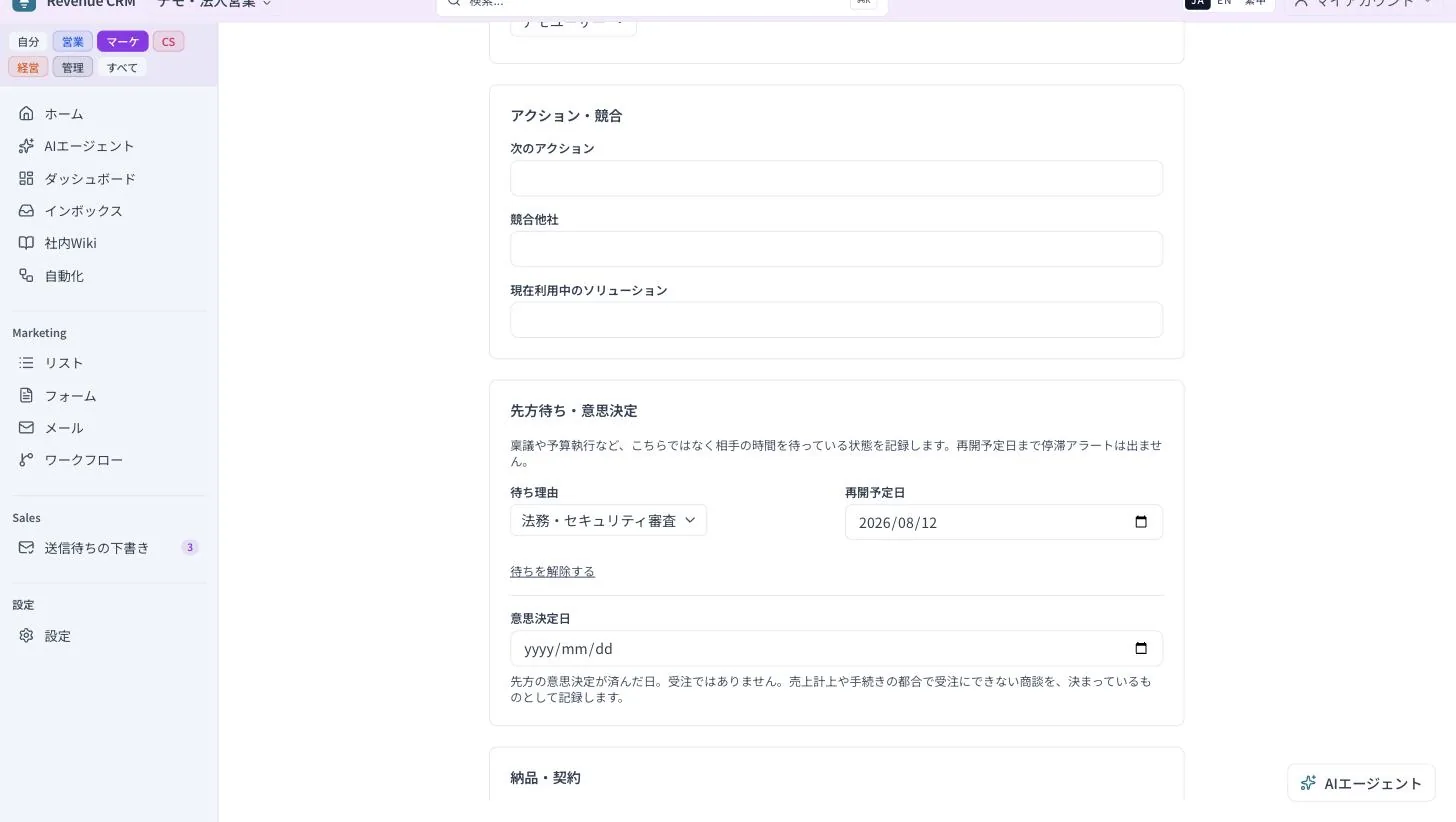Open 送信待ちの下書き in the sidebar

[x=108, y=548]
